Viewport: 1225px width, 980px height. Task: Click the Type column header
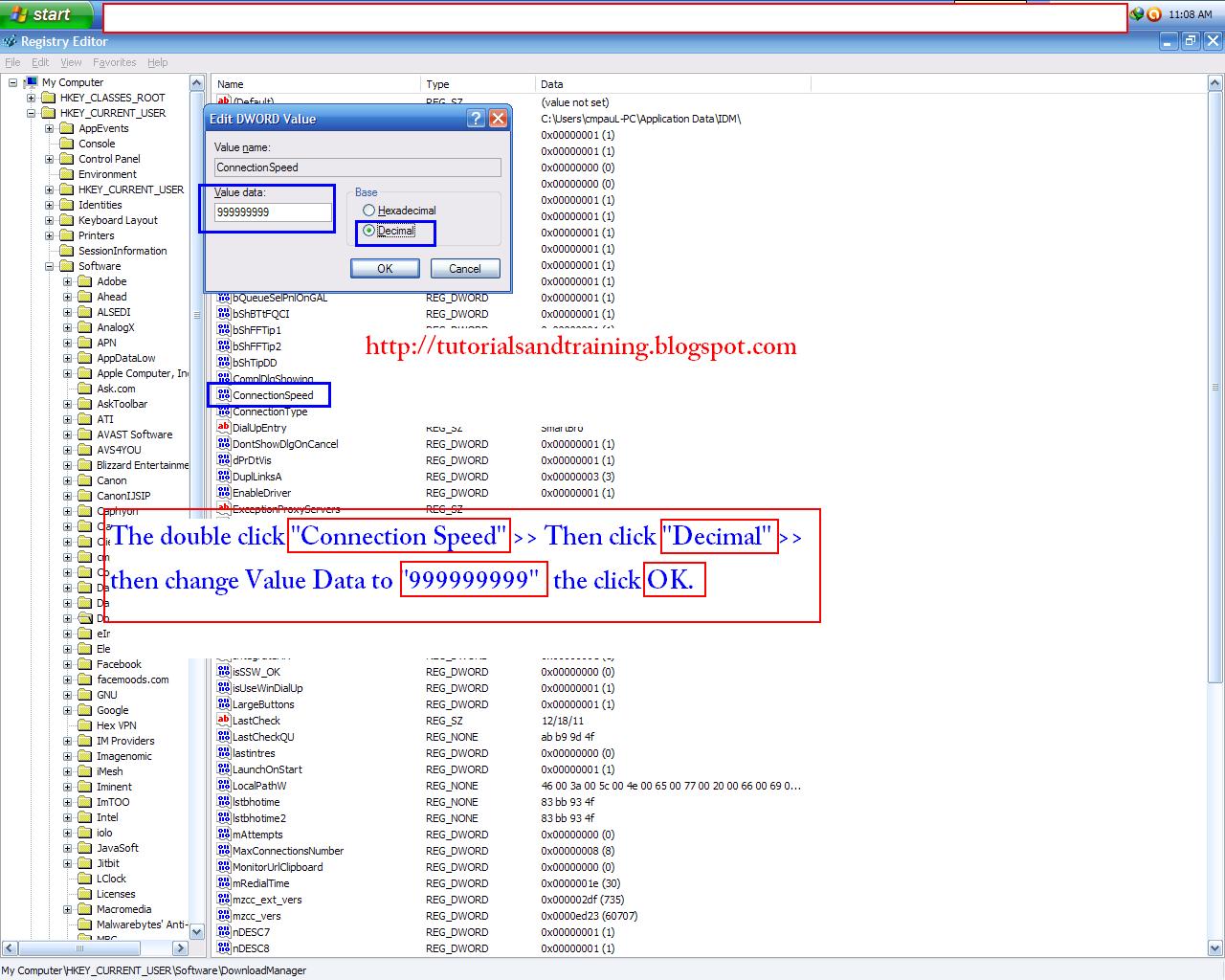pyautogui.click(x=479, y=84)
